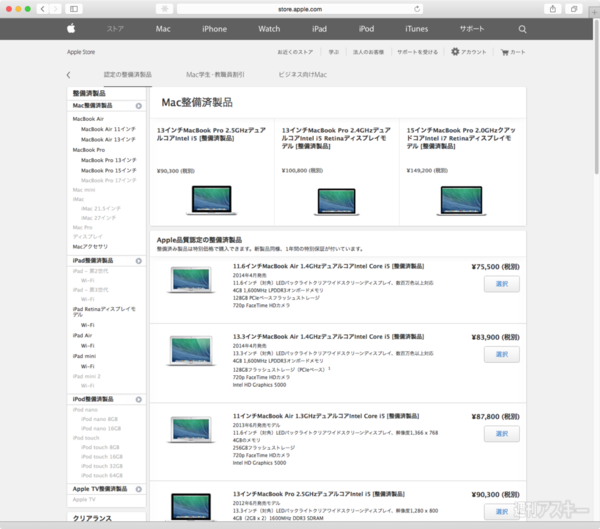
Task: Click the store.apple.com address field
Action: coord(300,9)
